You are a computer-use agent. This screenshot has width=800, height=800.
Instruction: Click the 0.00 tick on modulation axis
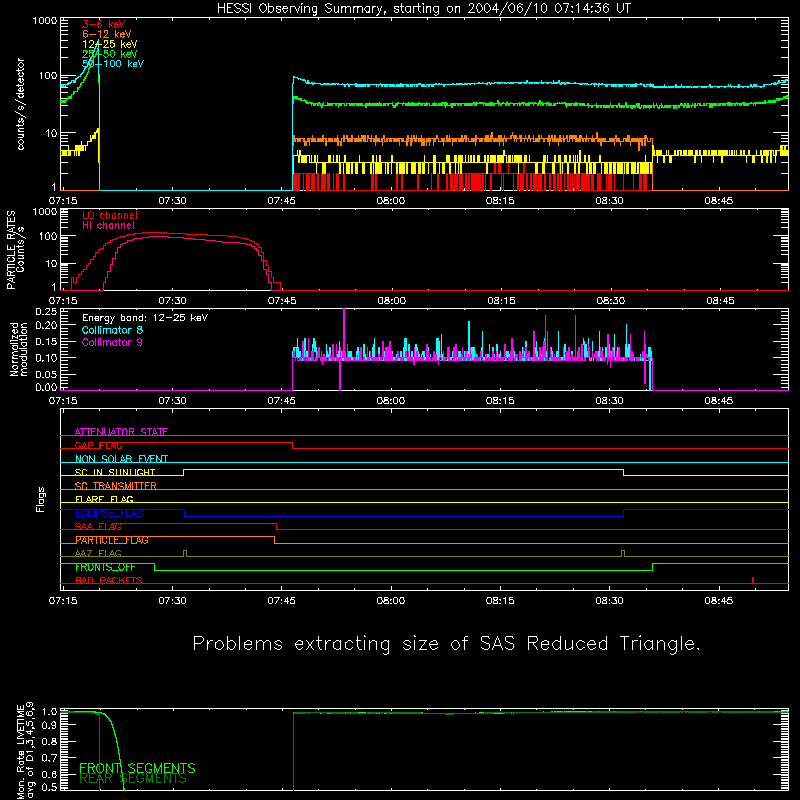click(x=46, y=387)
